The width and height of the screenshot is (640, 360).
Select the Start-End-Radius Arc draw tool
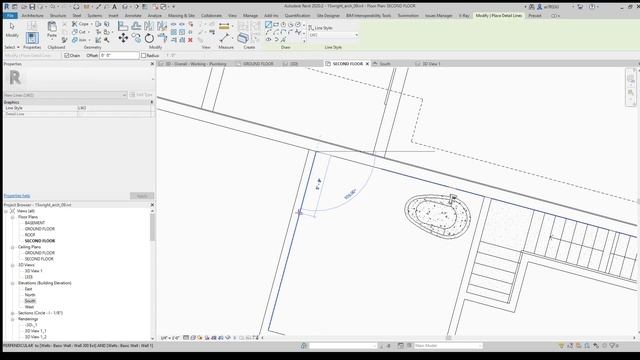pyautogui.click(x=268, y=32)
